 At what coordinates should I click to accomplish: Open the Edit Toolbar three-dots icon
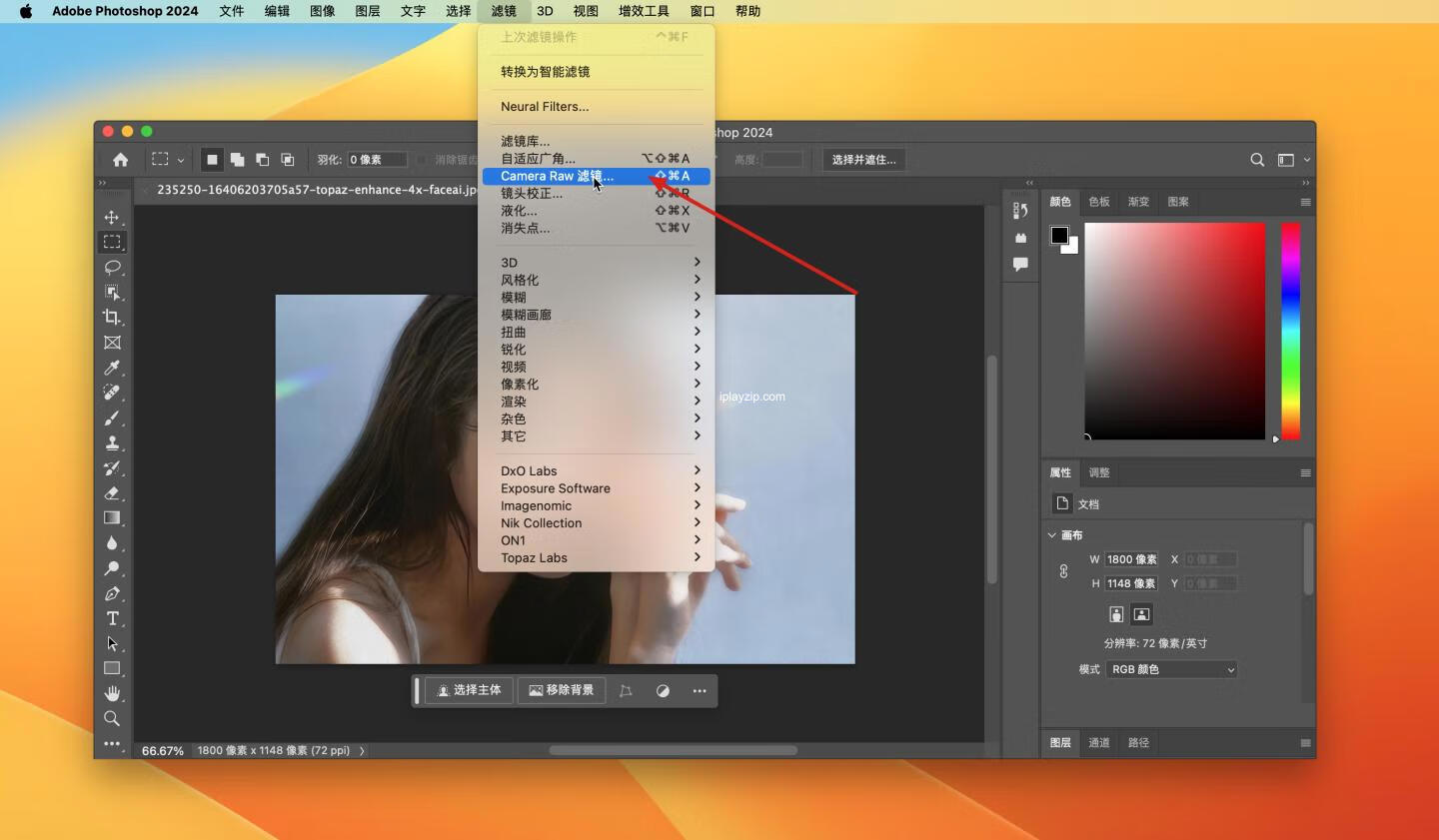(x=112, y=743)
